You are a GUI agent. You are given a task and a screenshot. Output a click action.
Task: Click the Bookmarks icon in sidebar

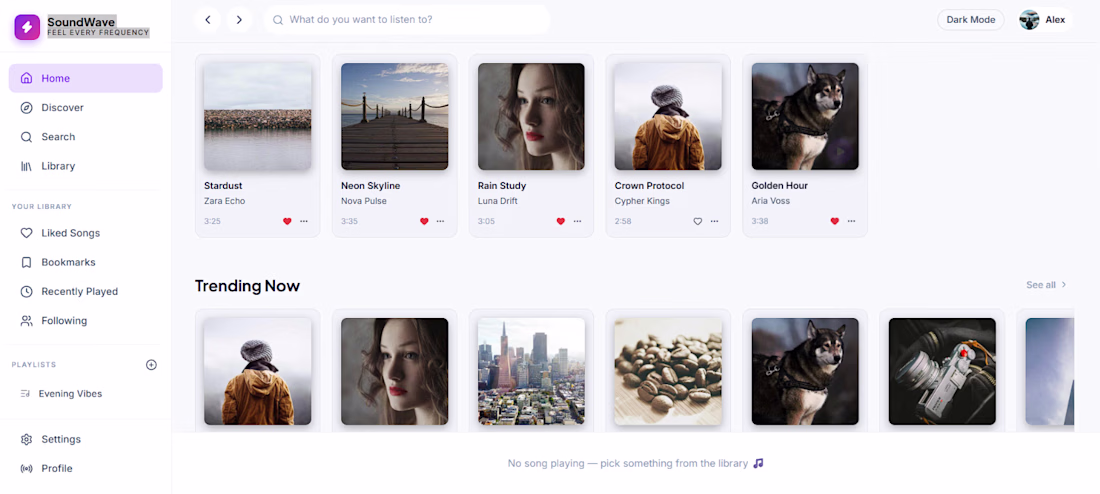(27, 262)
